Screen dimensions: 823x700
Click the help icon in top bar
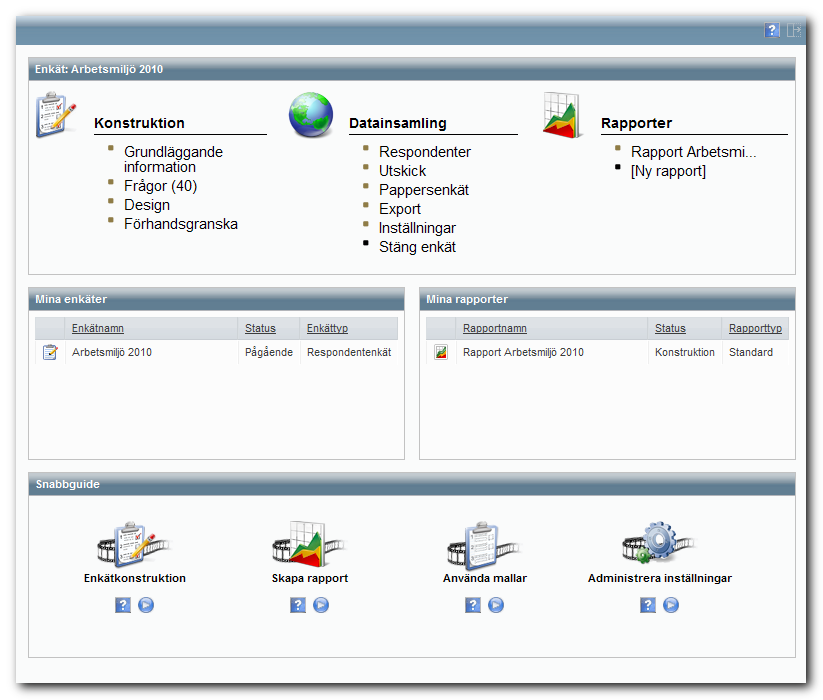pos(772,30)
